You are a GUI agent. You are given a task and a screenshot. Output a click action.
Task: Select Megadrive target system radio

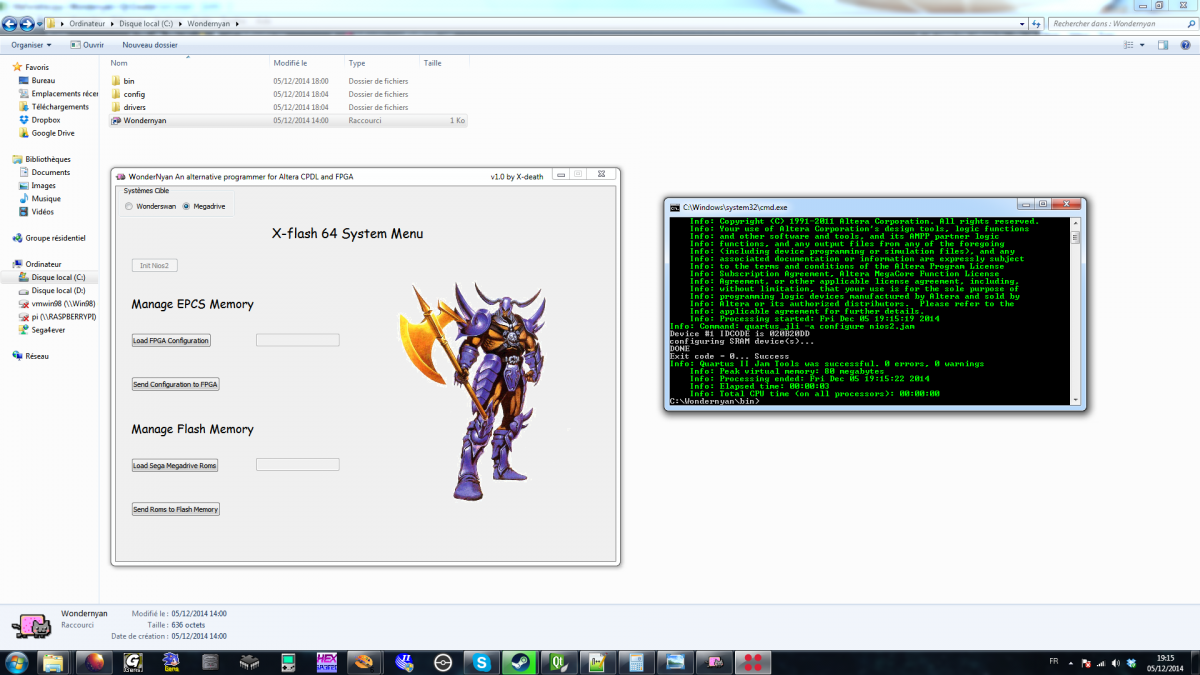186,207
